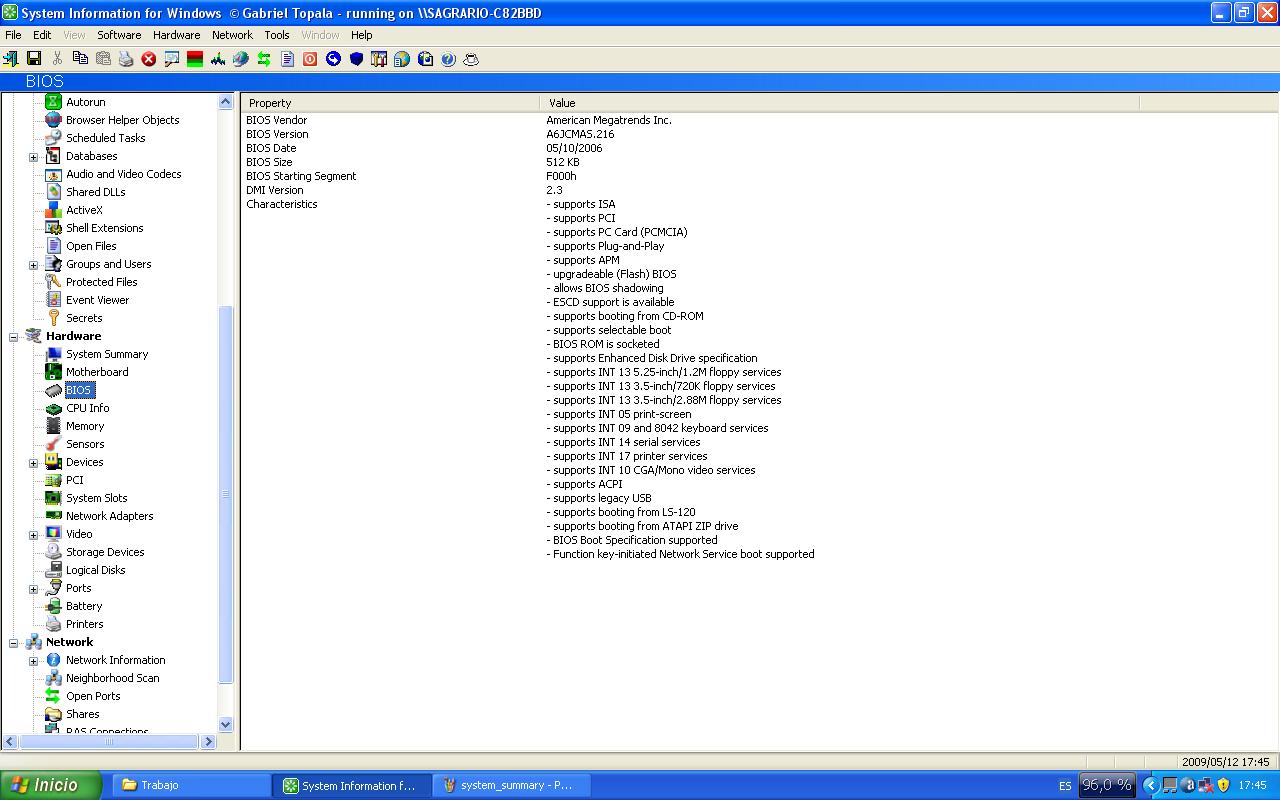Select Neighborhood Scan in tree
The width and height of the screenshot is (1280, 800).
113,678
